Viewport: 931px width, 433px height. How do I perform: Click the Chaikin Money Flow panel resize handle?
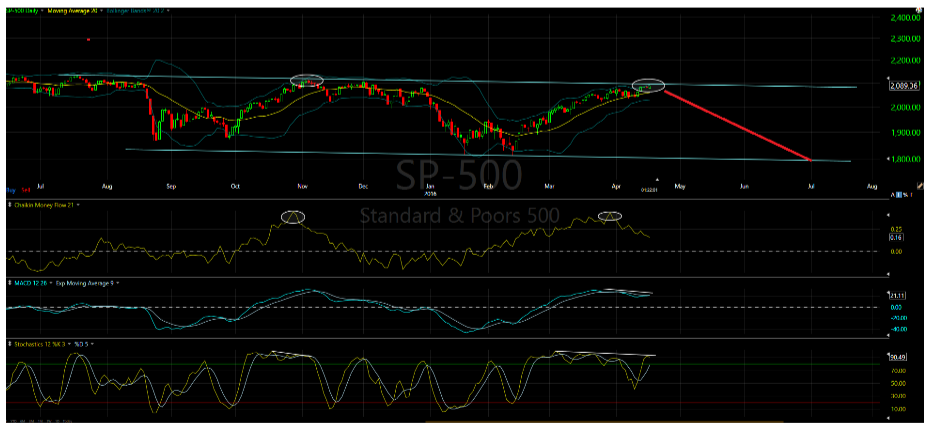coord(10,204)
